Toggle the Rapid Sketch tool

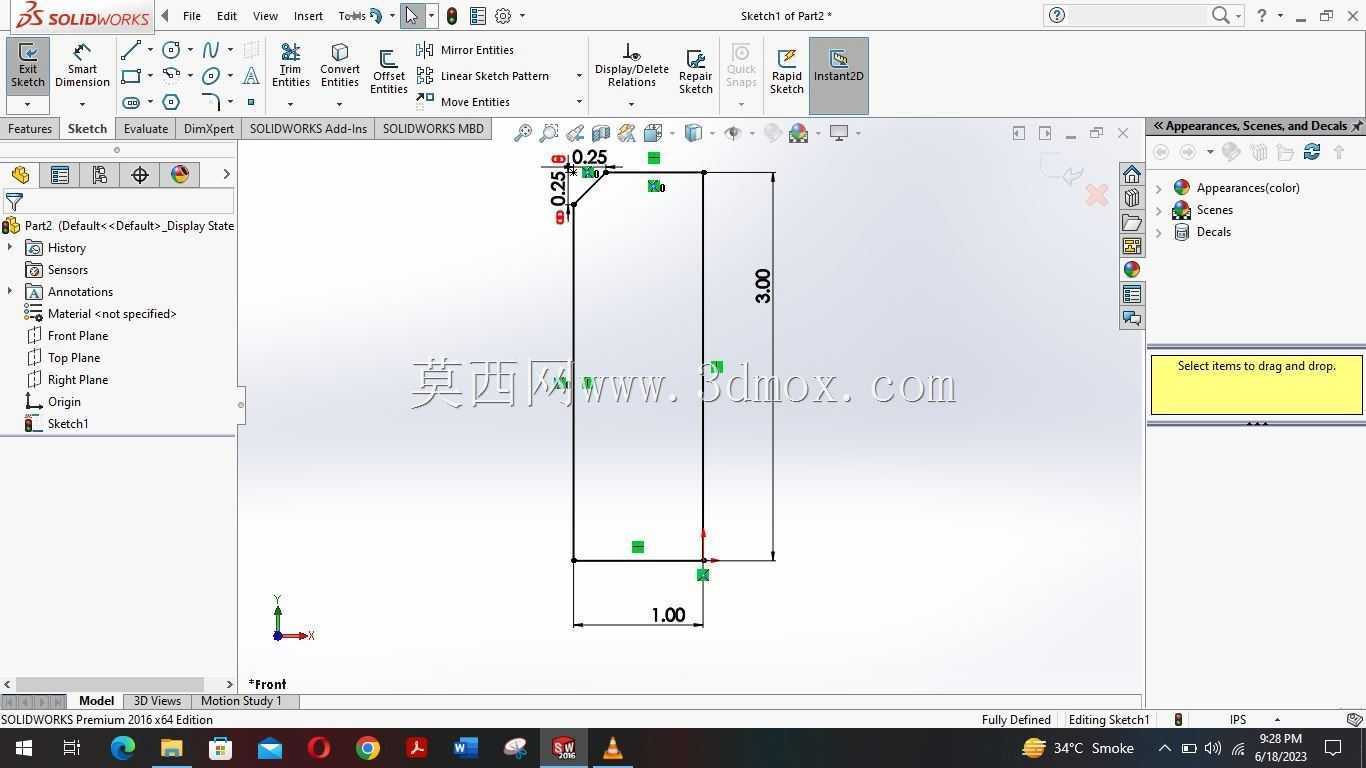pyautogui.click(x=786, y=72)
